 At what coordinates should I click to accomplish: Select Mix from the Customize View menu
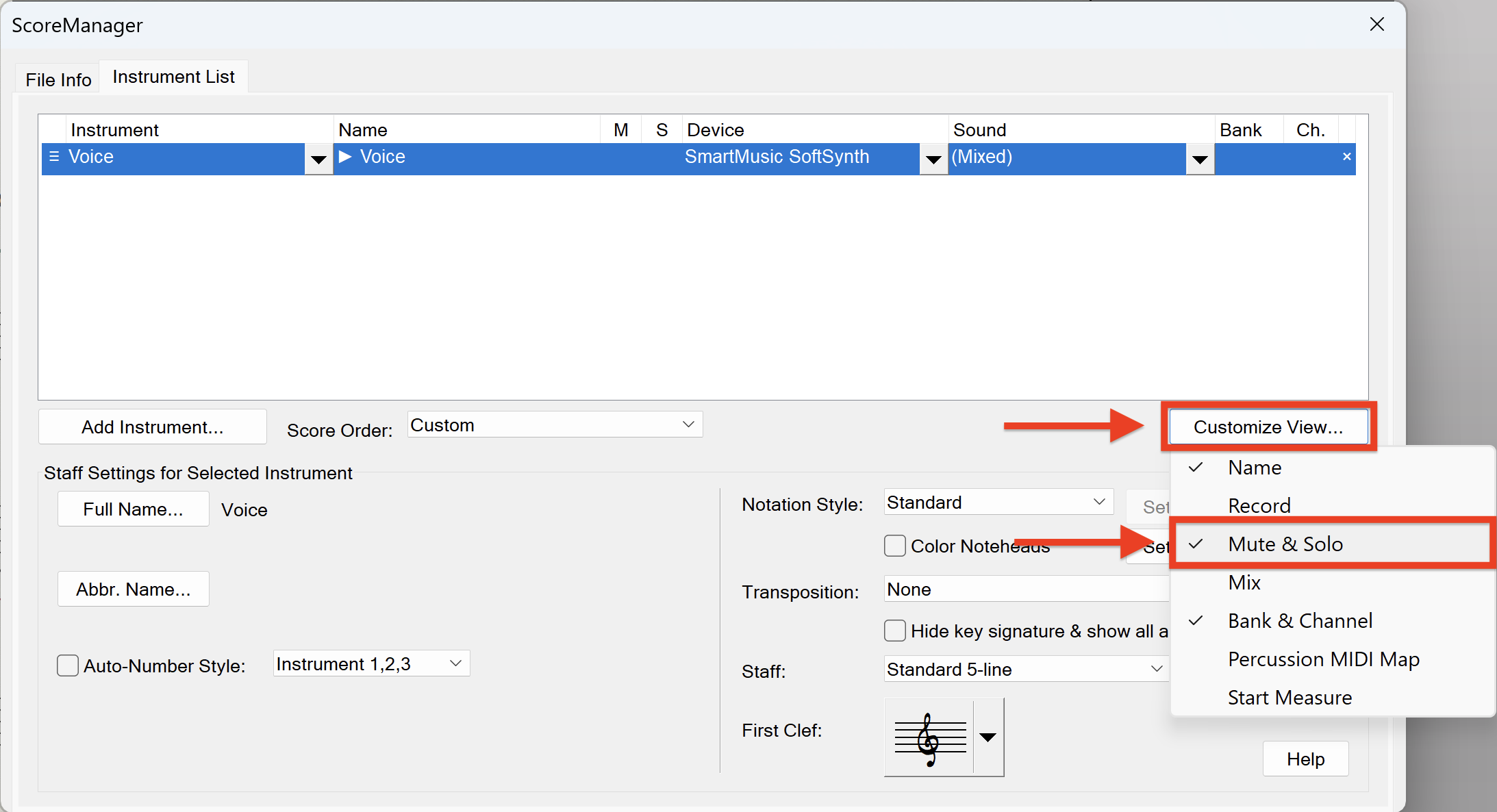tap(1332, 583)
